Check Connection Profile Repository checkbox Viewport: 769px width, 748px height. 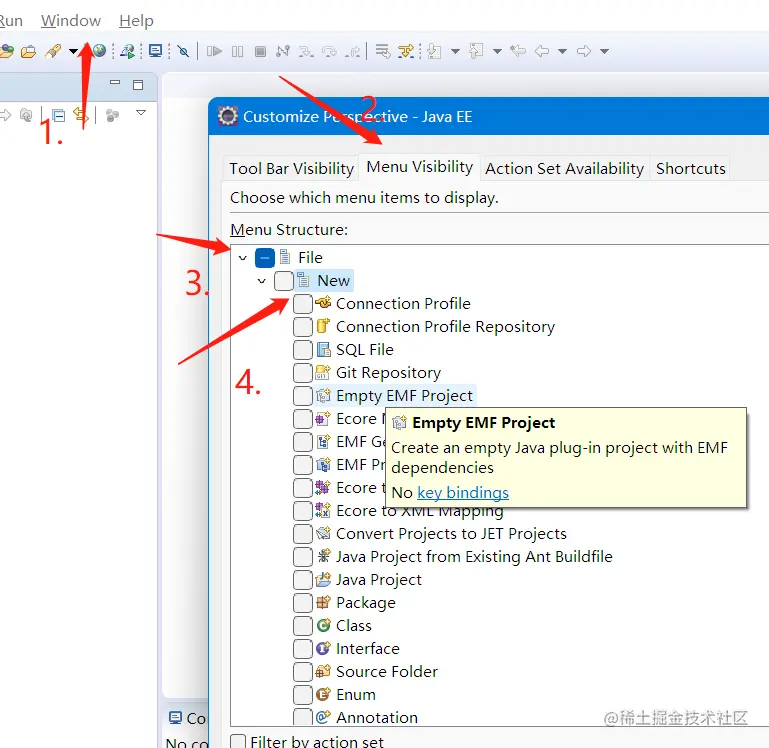(303, 327)
